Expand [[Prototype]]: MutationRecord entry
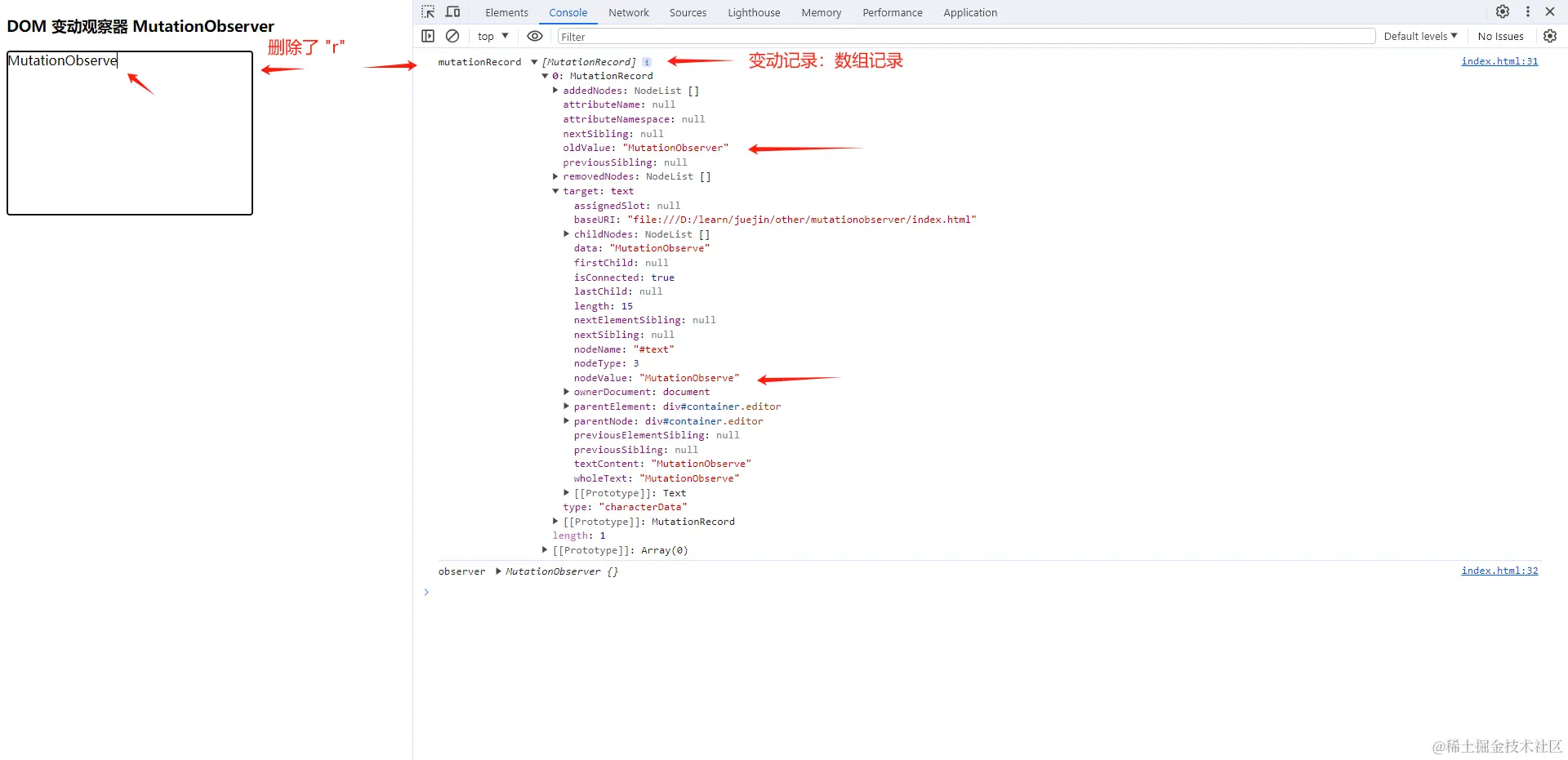Screen dimensions: 1568x760 [x=555, y=522]
